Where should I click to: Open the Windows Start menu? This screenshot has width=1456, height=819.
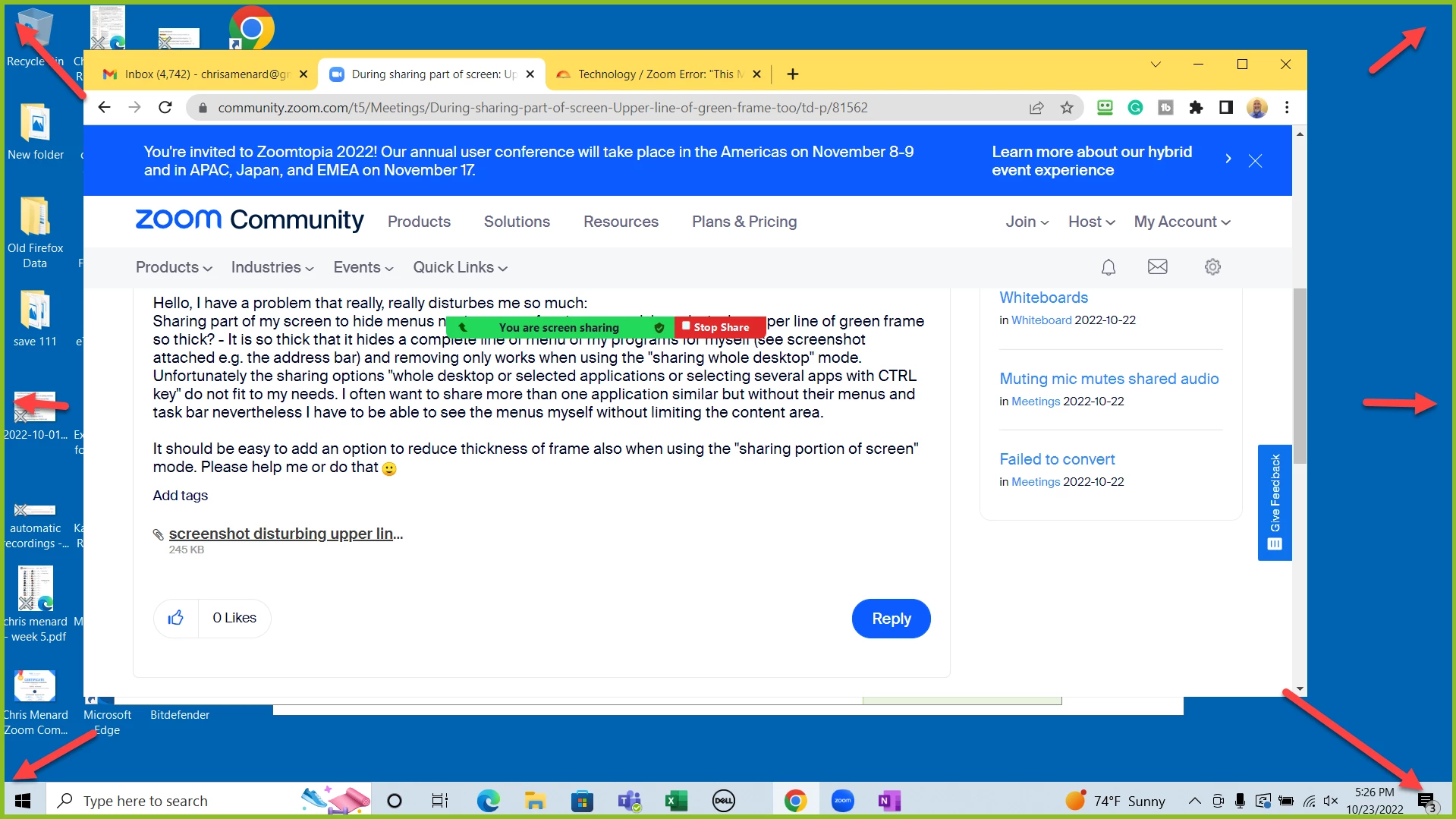[x=23, y=801]
